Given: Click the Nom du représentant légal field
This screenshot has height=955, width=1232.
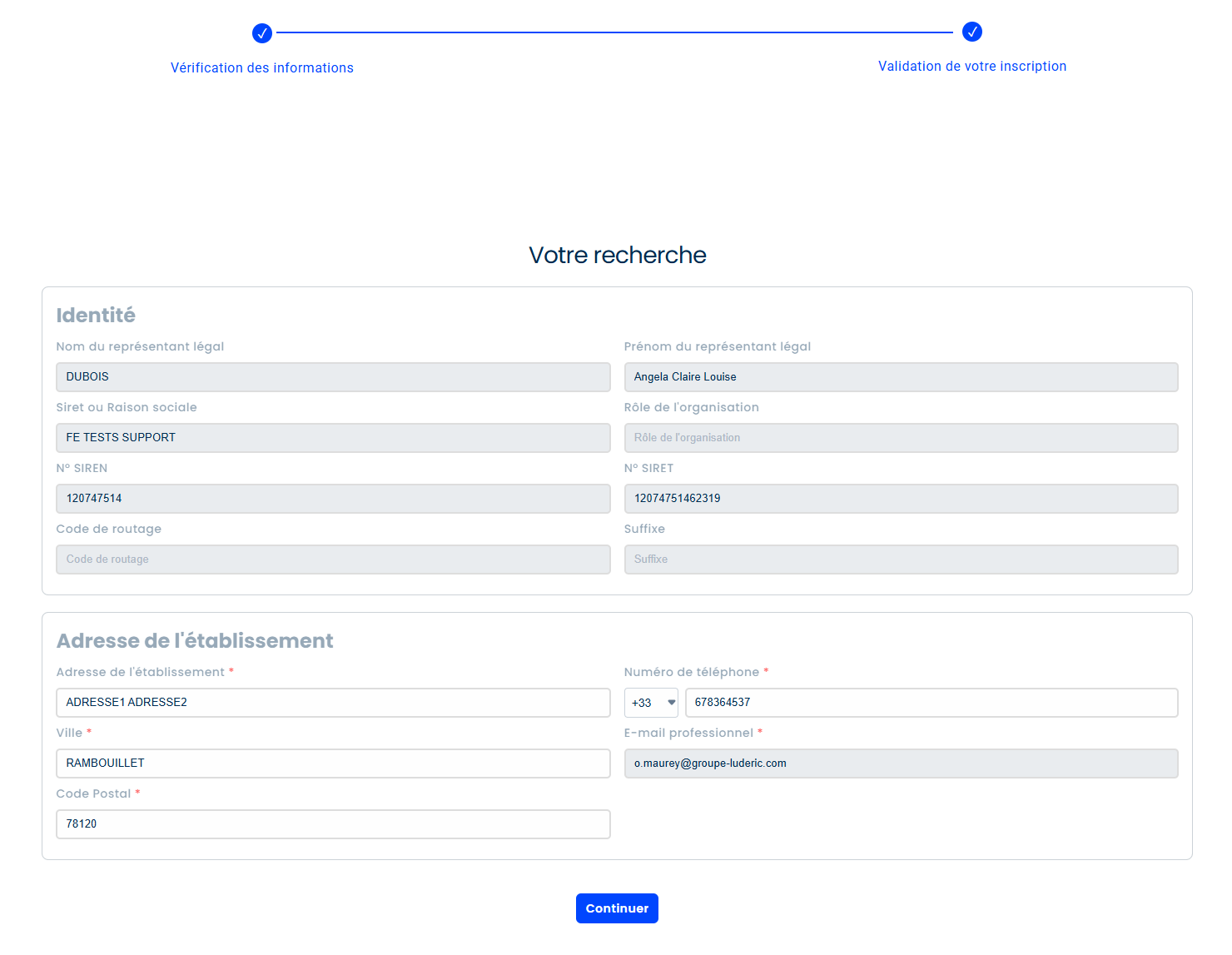Looking at the screenshot, I should [x=333, y=377].
